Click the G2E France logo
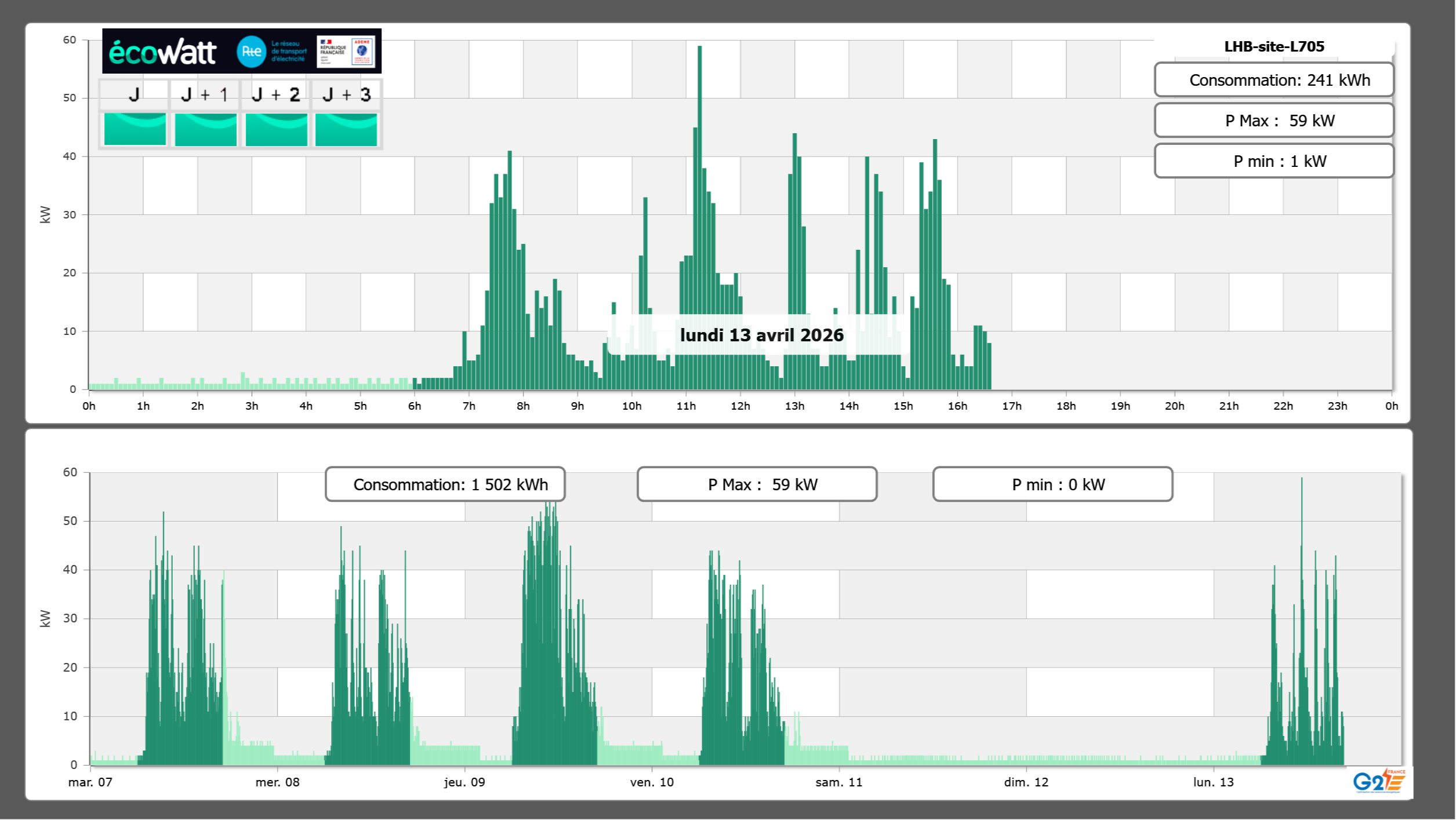The height and width of the screenshot is (820, 1456). [x=1379, y=781]
